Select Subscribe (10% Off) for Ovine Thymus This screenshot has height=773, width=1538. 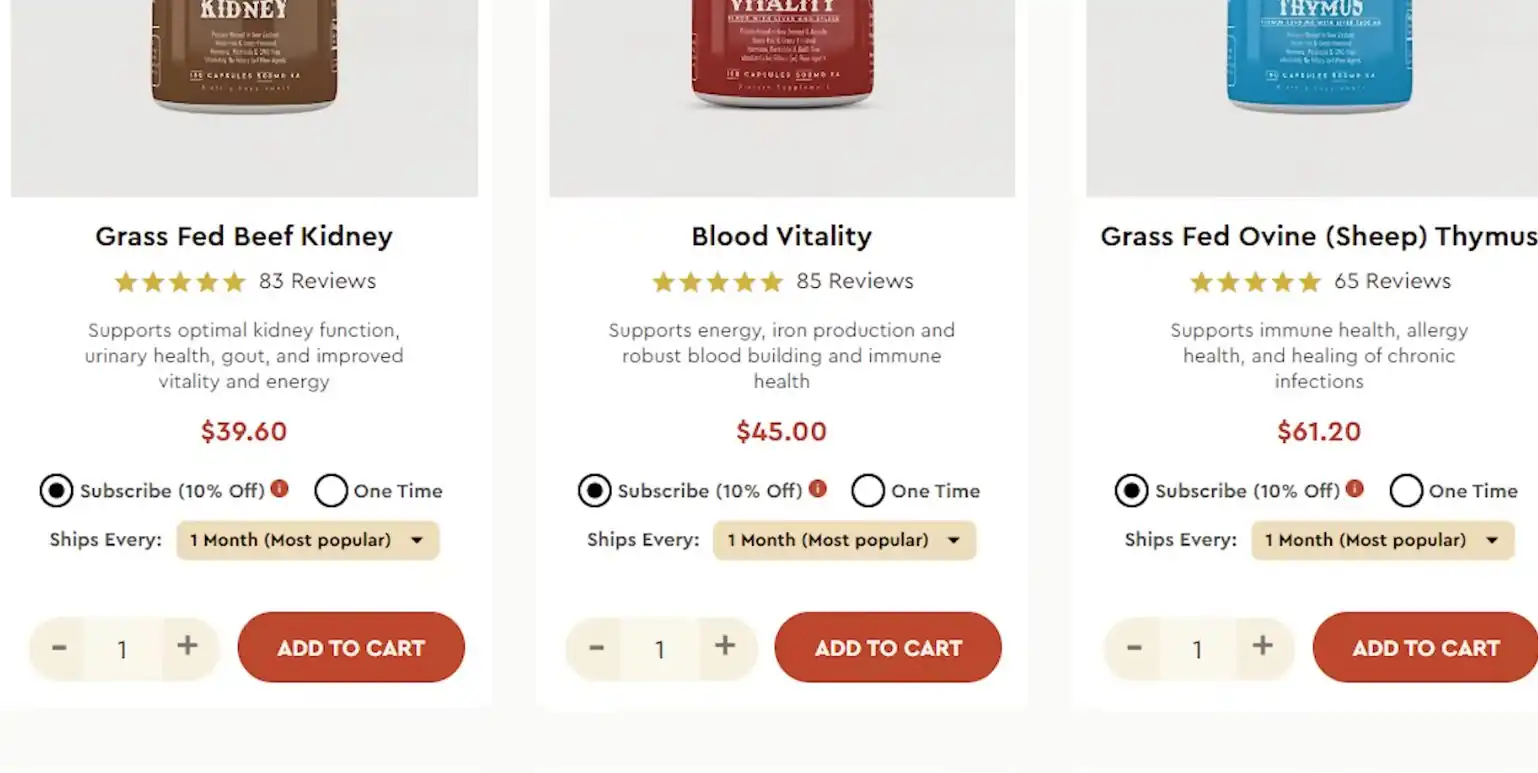click(x=1131, y=491)
